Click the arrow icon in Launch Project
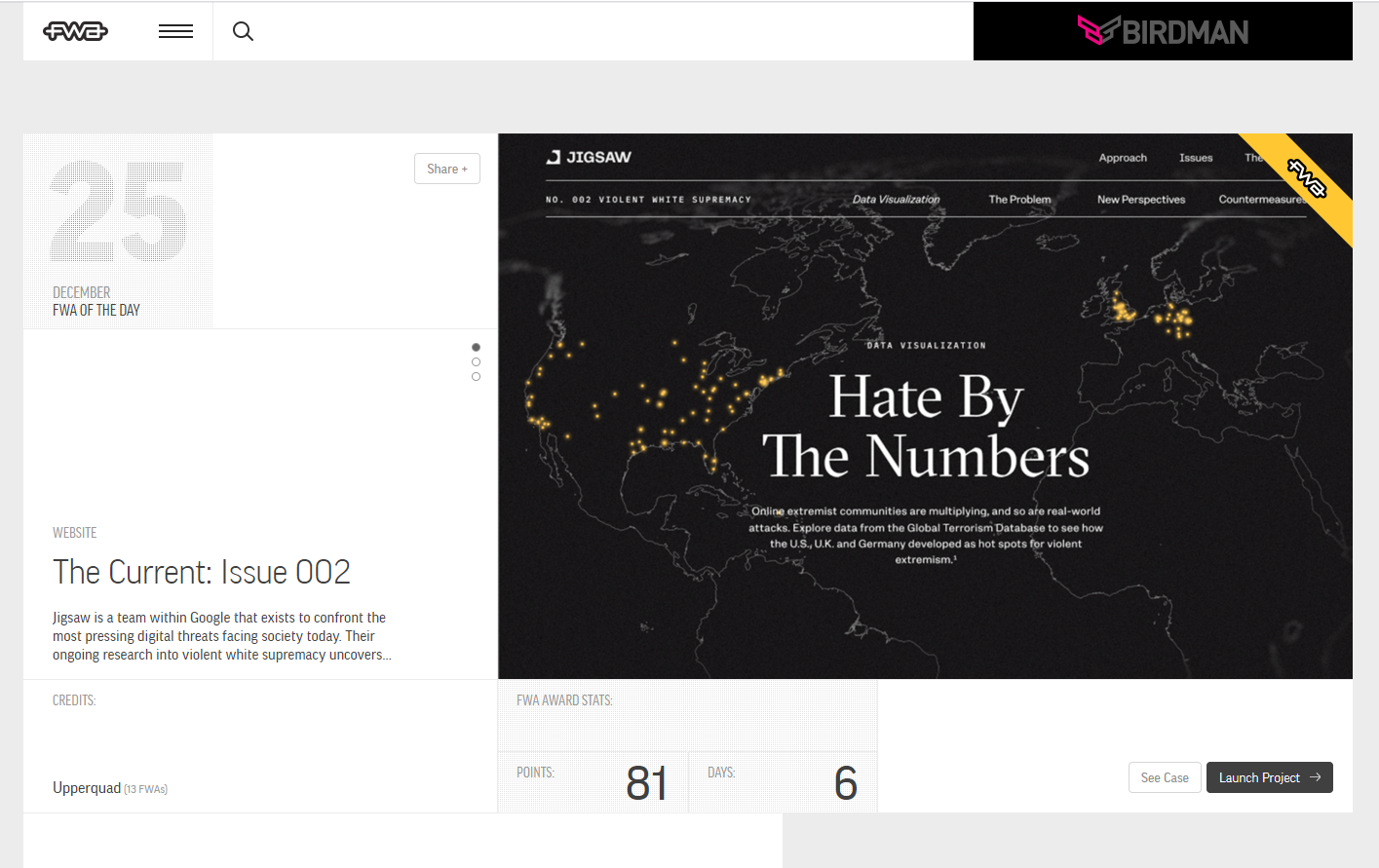The height and width of the screenshot is (868, 1379). [x=1316, y=777]
